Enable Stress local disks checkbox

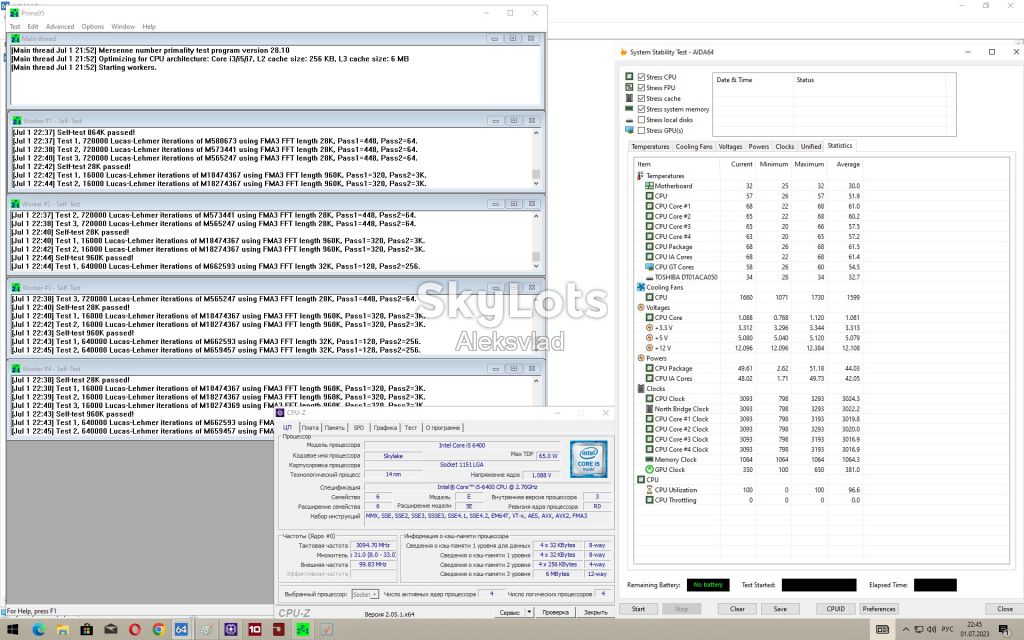641,120
